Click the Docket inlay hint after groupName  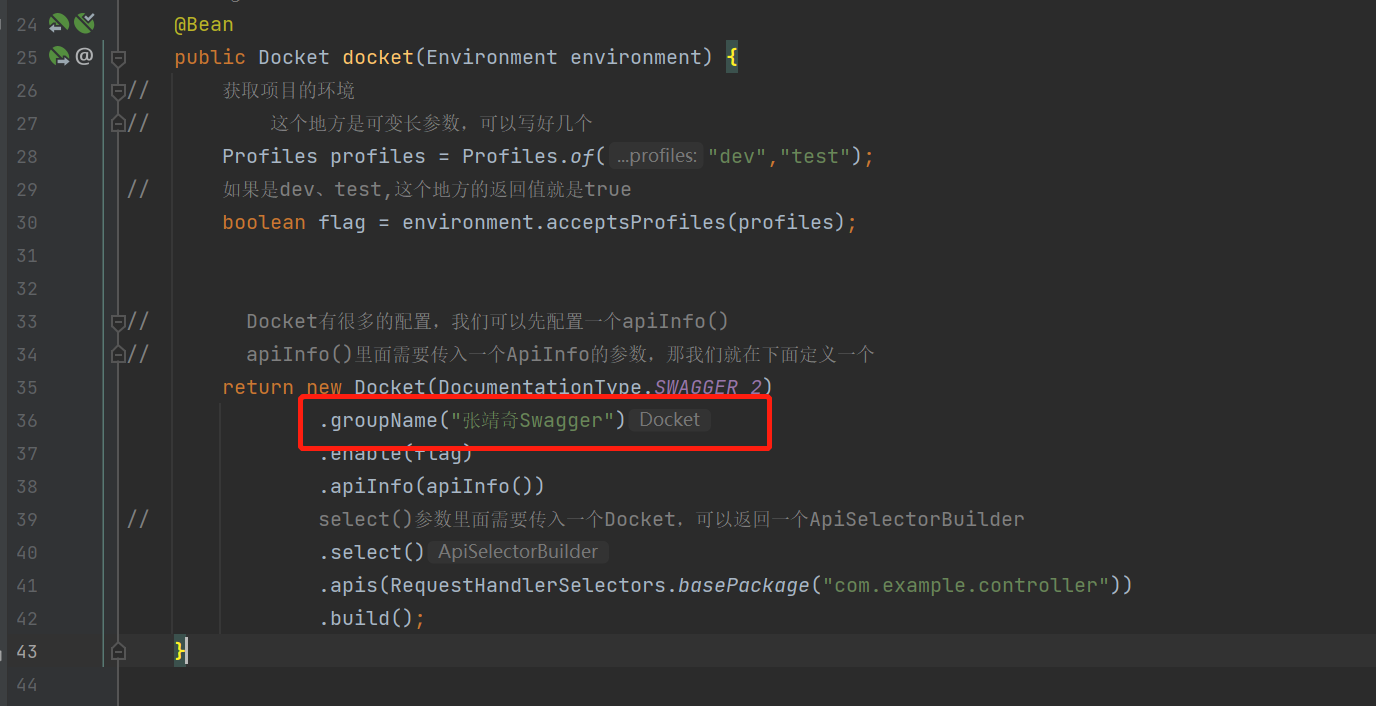coord(669,420)
